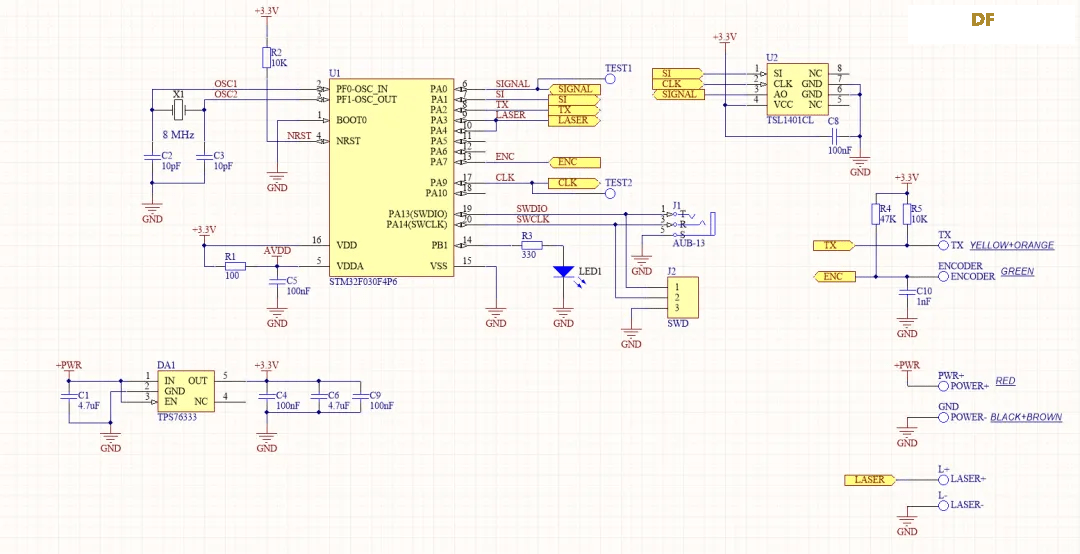Screen dimensions: 1080x554
Task: Click the PF0-OSC_IN pin name
Action: (x=362, y=89)
